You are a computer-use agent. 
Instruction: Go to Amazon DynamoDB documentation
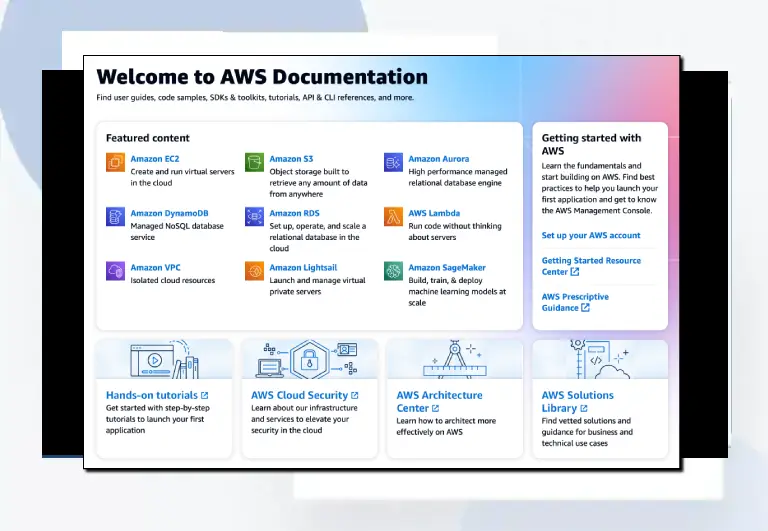click(169, 213)
